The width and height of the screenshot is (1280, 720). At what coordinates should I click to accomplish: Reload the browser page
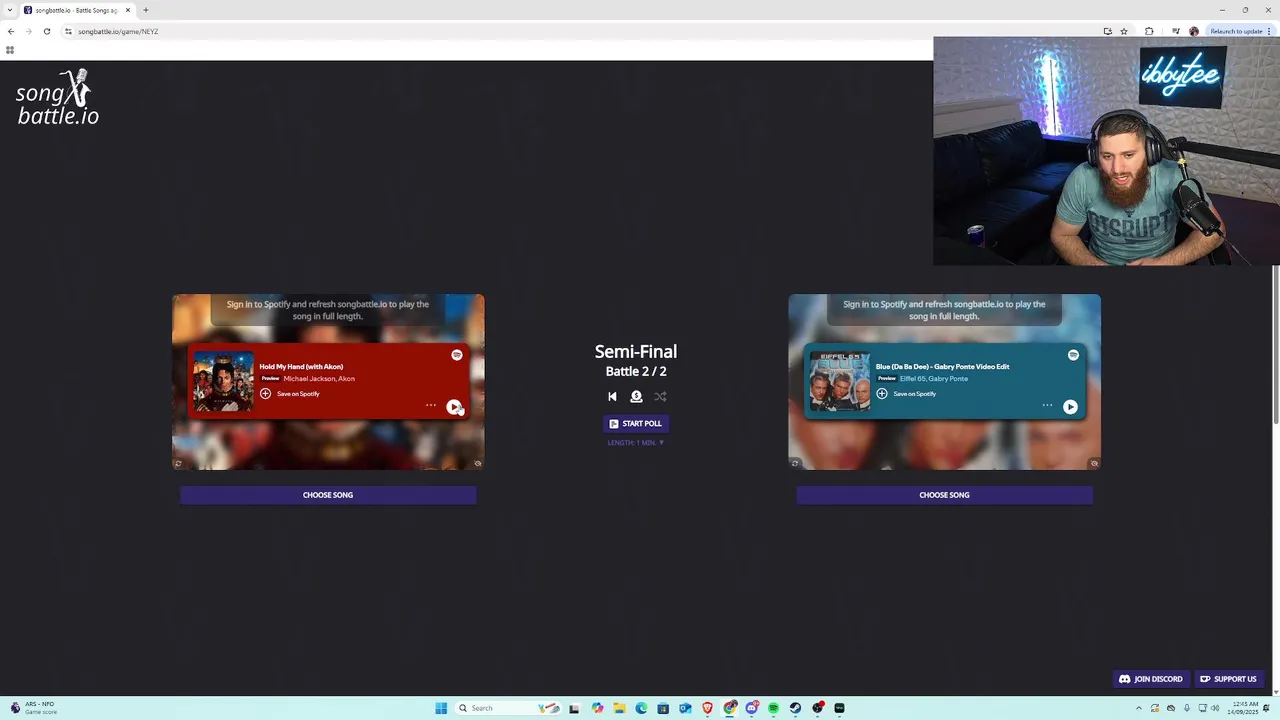pyautogui.click(x=46, y=31)
